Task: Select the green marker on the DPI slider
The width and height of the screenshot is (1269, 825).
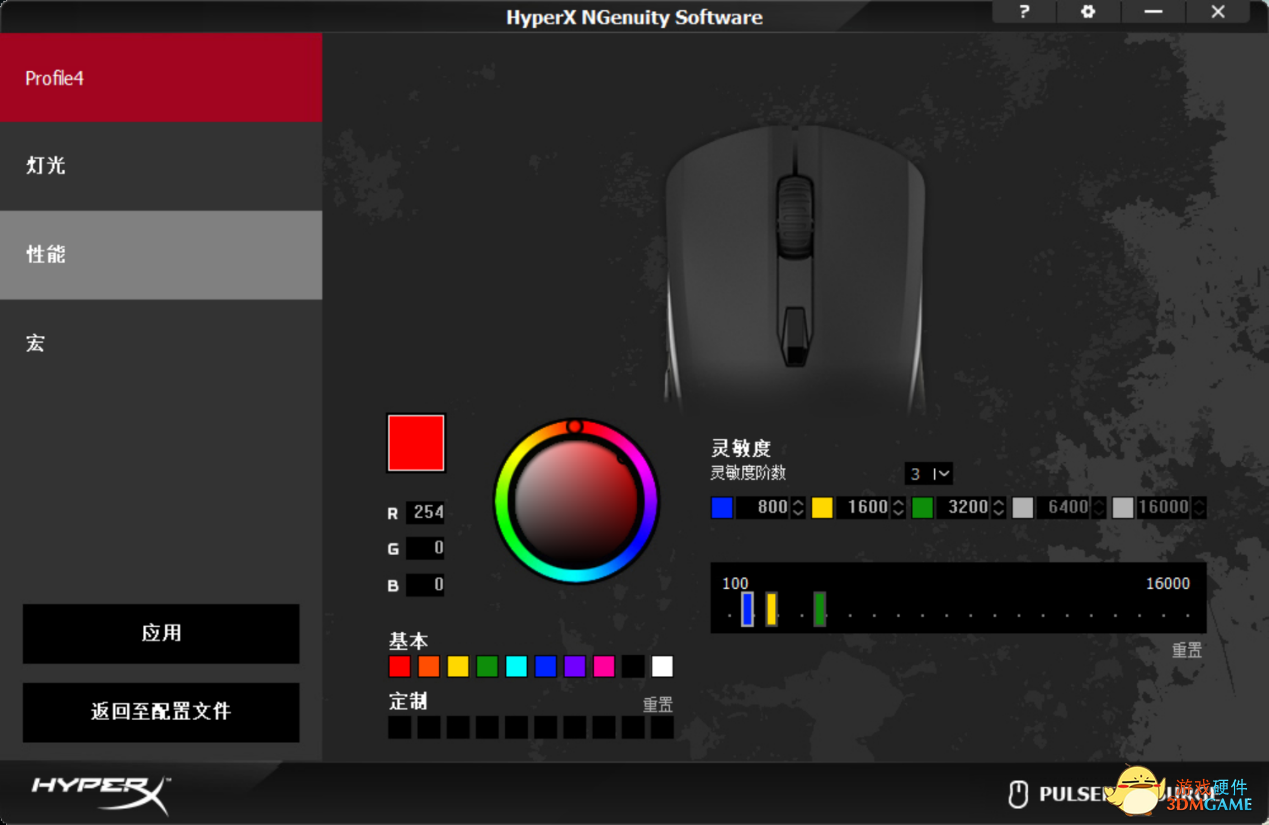Action: coord(819,609)
